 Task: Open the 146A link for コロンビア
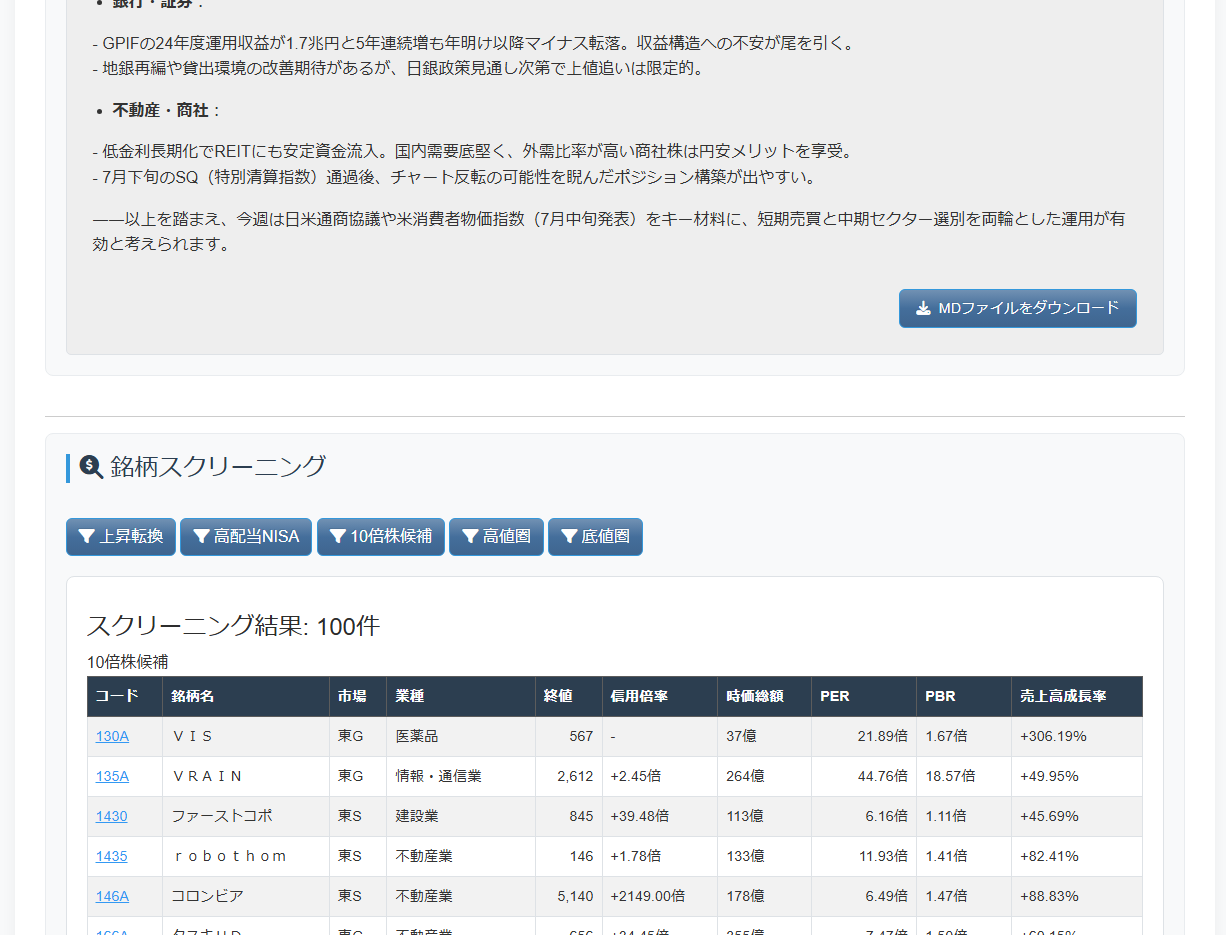tap(110, 896)
